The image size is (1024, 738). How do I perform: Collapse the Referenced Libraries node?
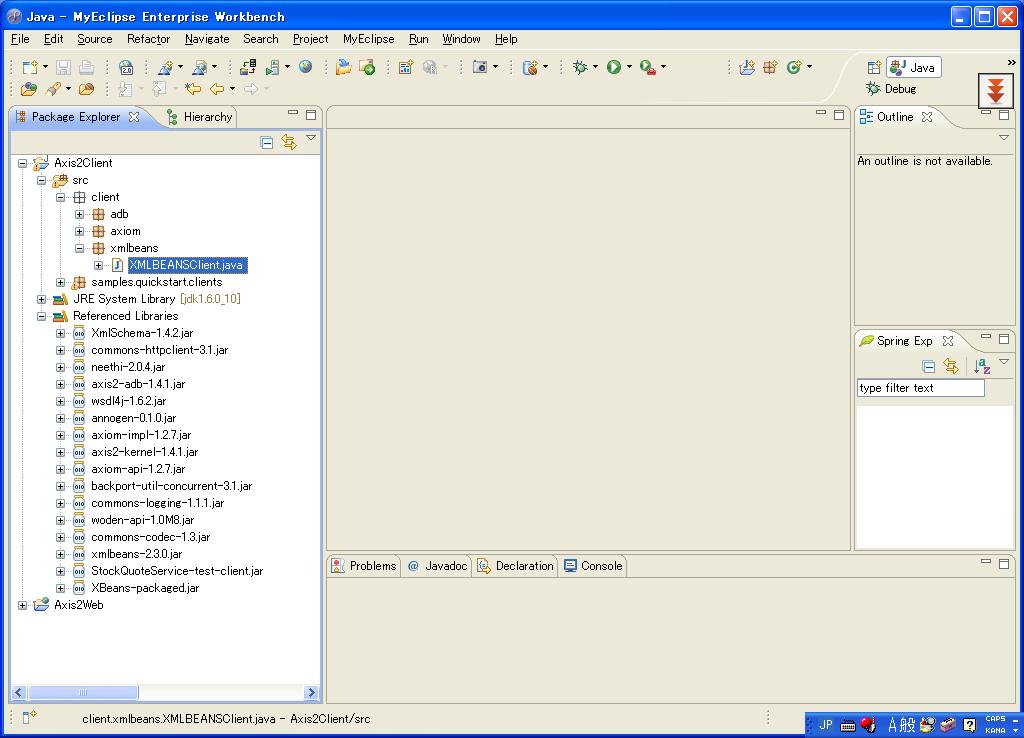point(41,316)
